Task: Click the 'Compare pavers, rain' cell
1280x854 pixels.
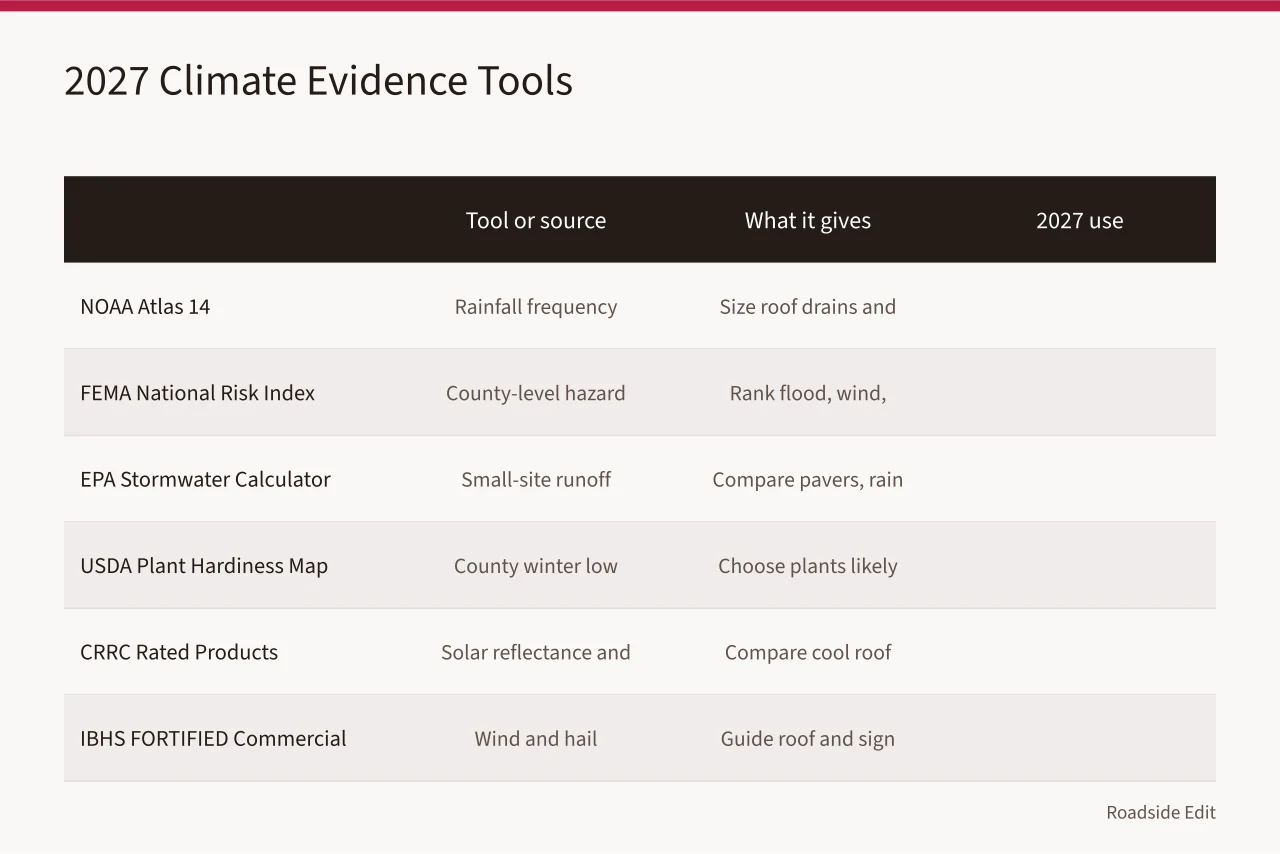Action: point(808,480)
